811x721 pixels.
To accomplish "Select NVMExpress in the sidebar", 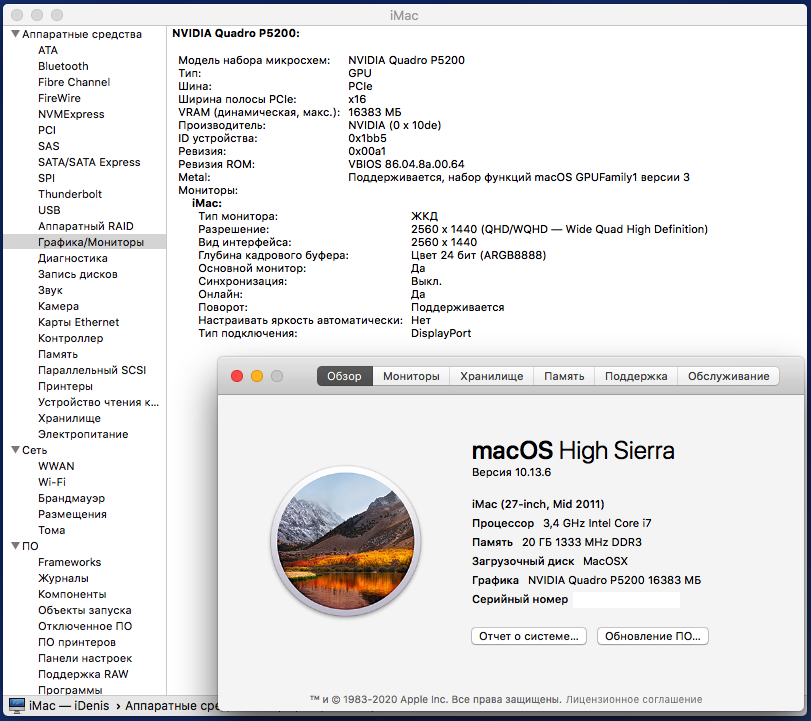I will 71,114.
